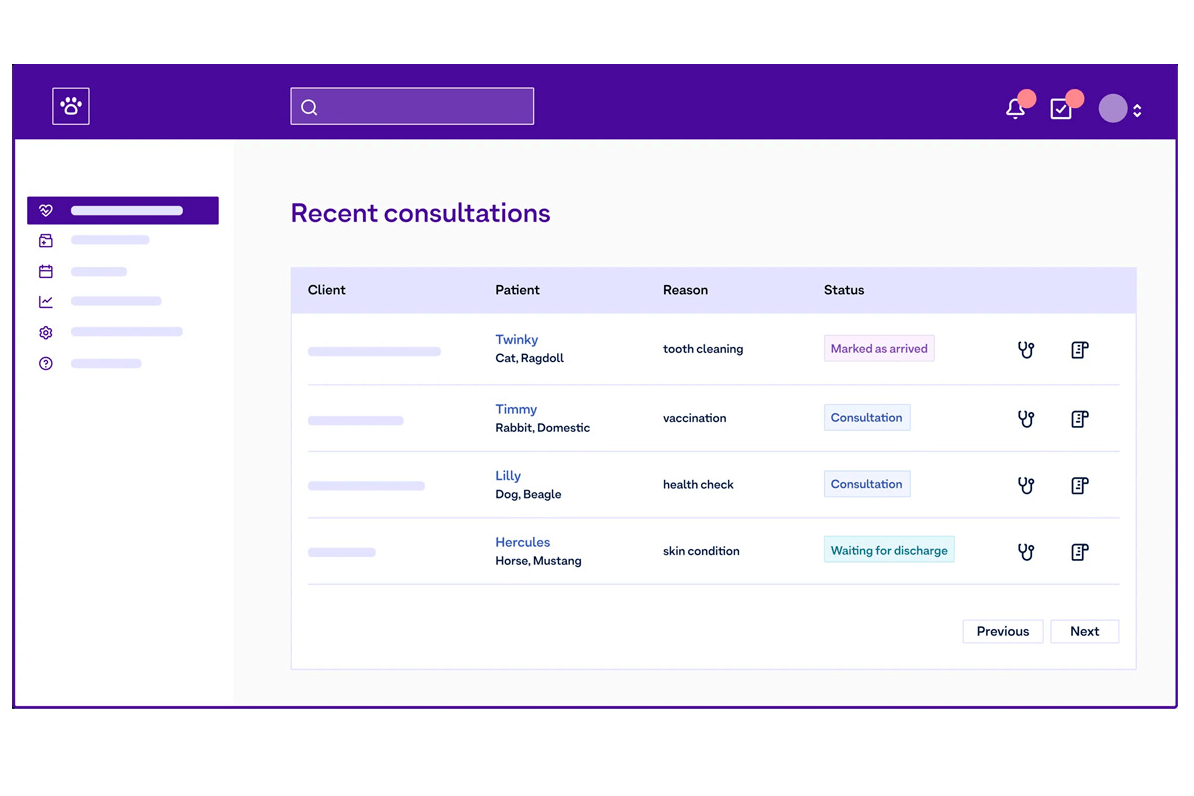Open the notes icon for Twinky

tap(1079, 350)
